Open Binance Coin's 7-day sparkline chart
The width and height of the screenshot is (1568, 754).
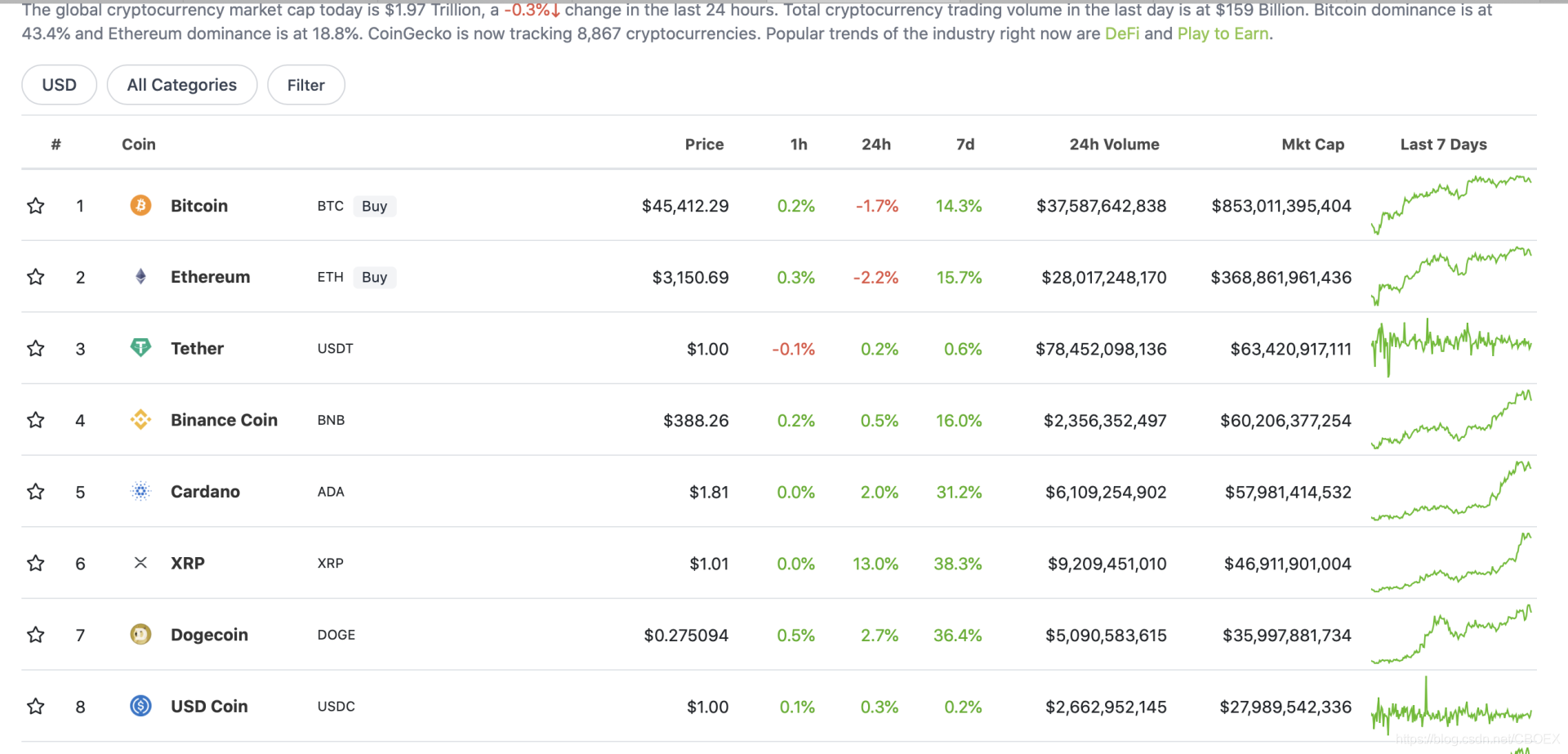tap(1452, 419)
